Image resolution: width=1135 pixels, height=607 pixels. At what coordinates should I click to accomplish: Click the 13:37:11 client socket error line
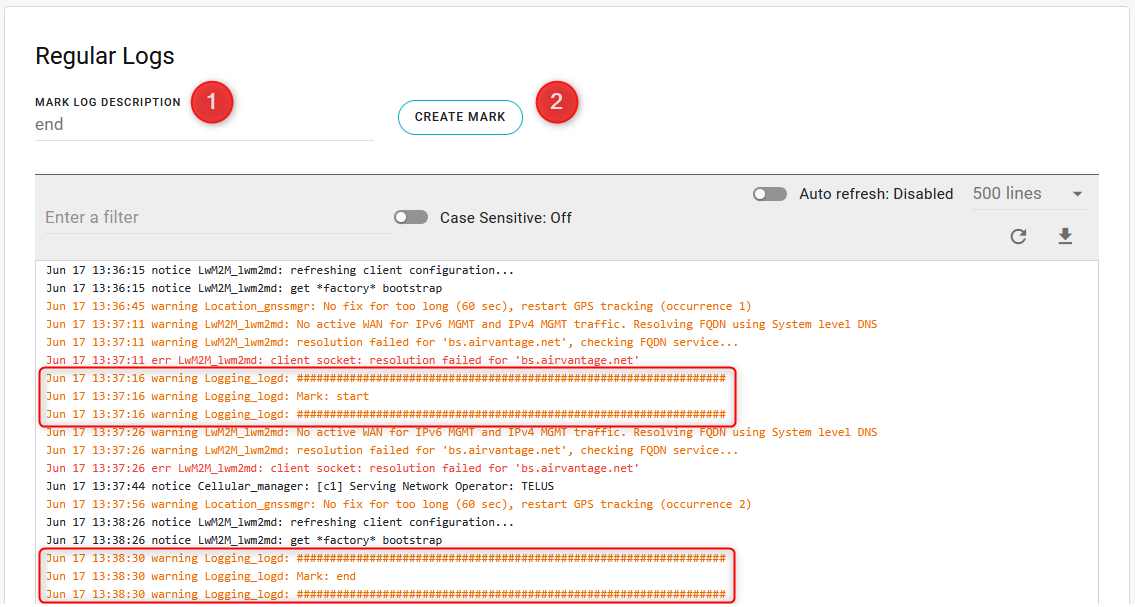click(342, 360)
